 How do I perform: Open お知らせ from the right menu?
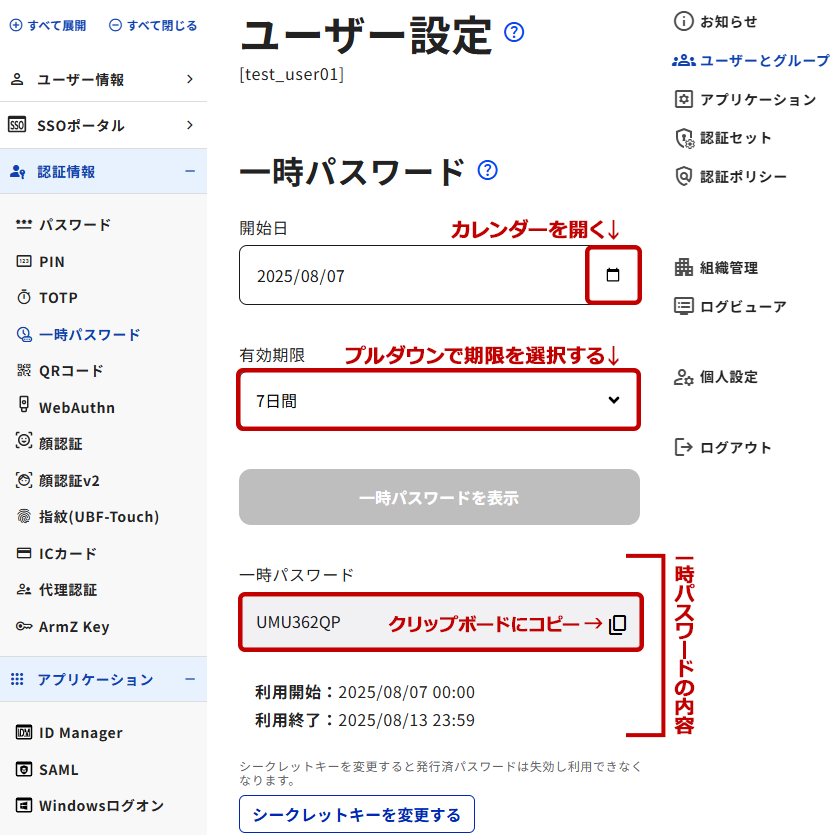click(x=716, y=21)
